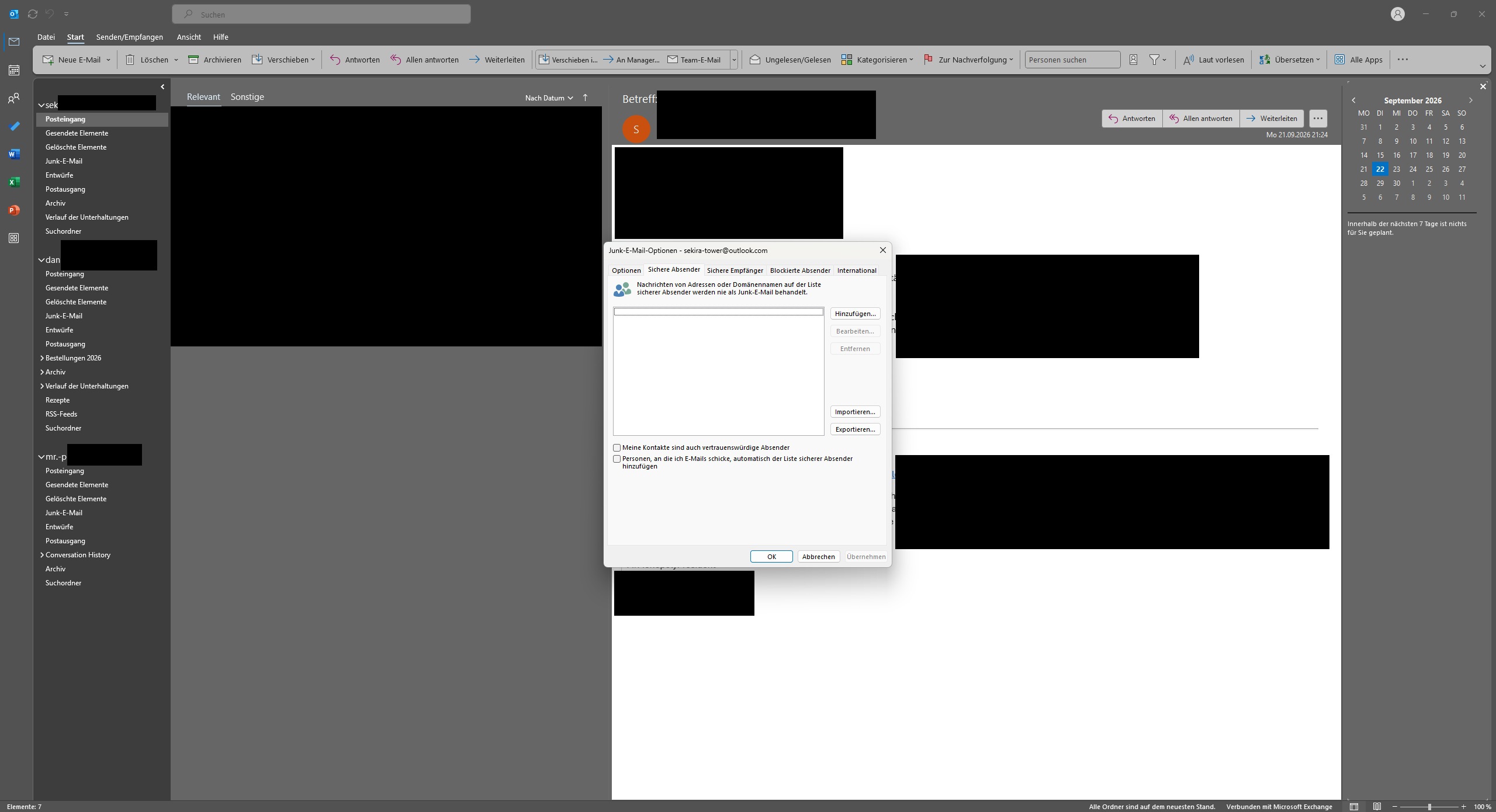The image size is (1496, 812).
Task: Click the Suchen search box
Action: 321,14
